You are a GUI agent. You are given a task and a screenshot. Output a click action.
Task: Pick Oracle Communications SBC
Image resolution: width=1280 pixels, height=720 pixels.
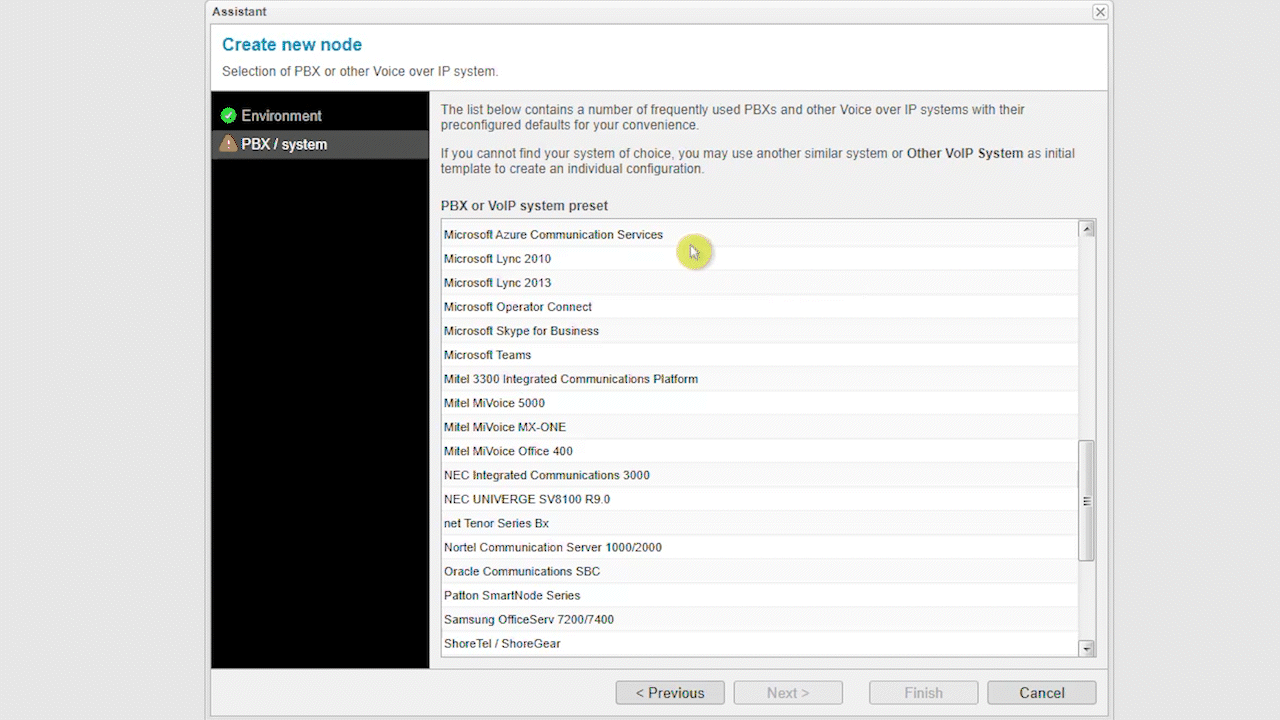760,571
